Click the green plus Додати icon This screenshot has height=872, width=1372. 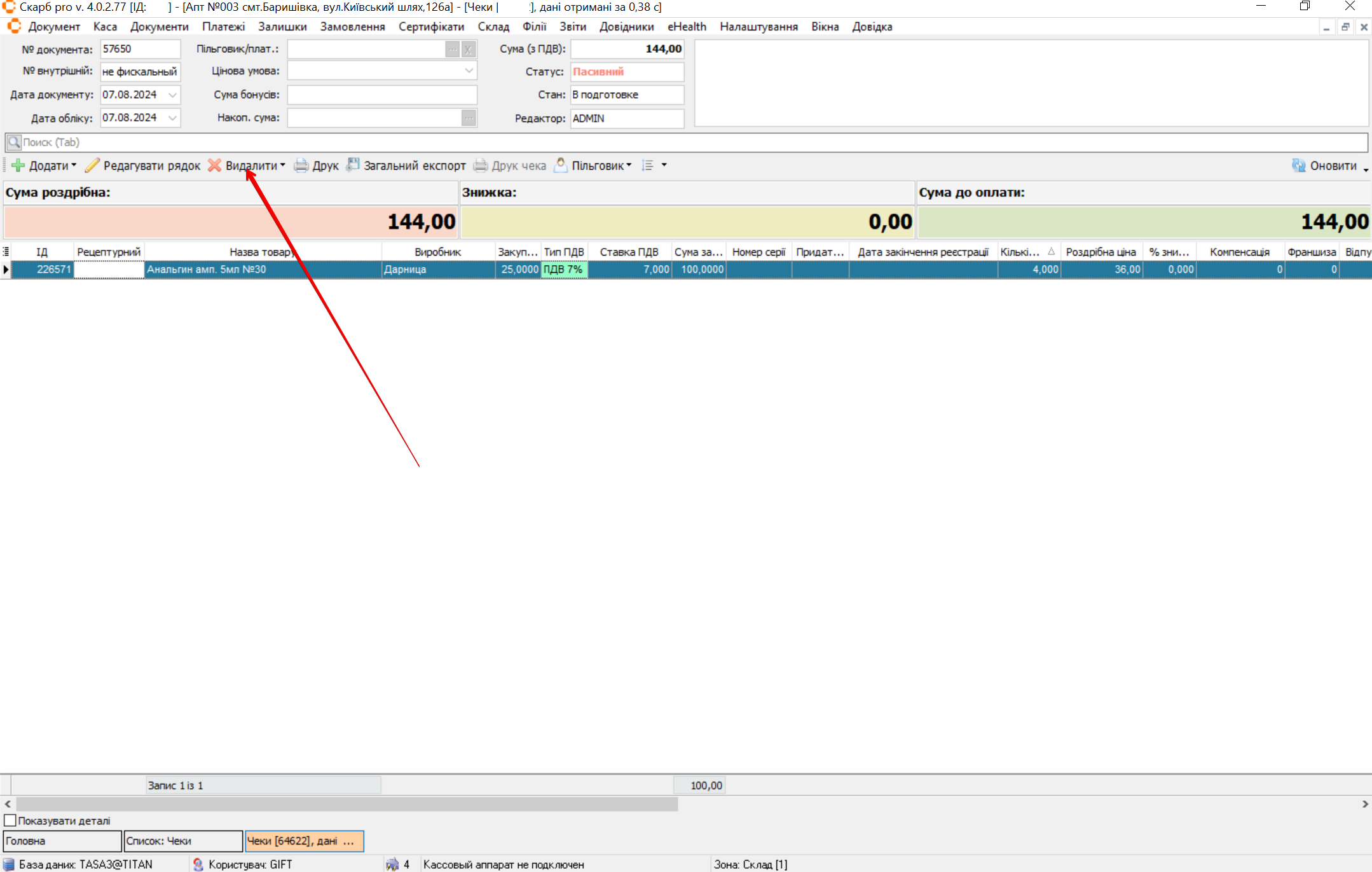click(18, 165)
